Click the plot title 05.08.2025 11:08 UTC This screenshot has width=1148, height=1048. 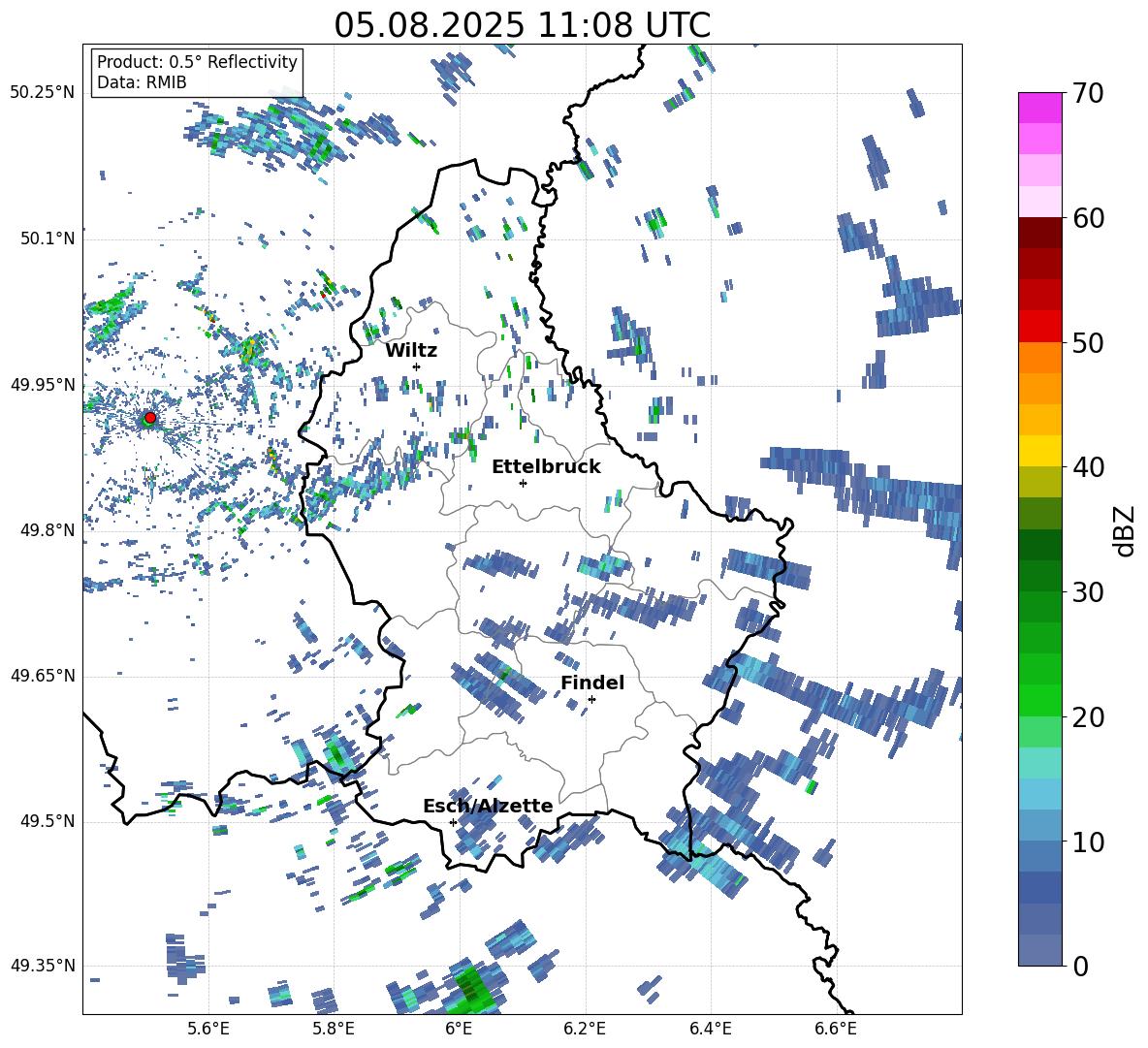coord(522,25)
